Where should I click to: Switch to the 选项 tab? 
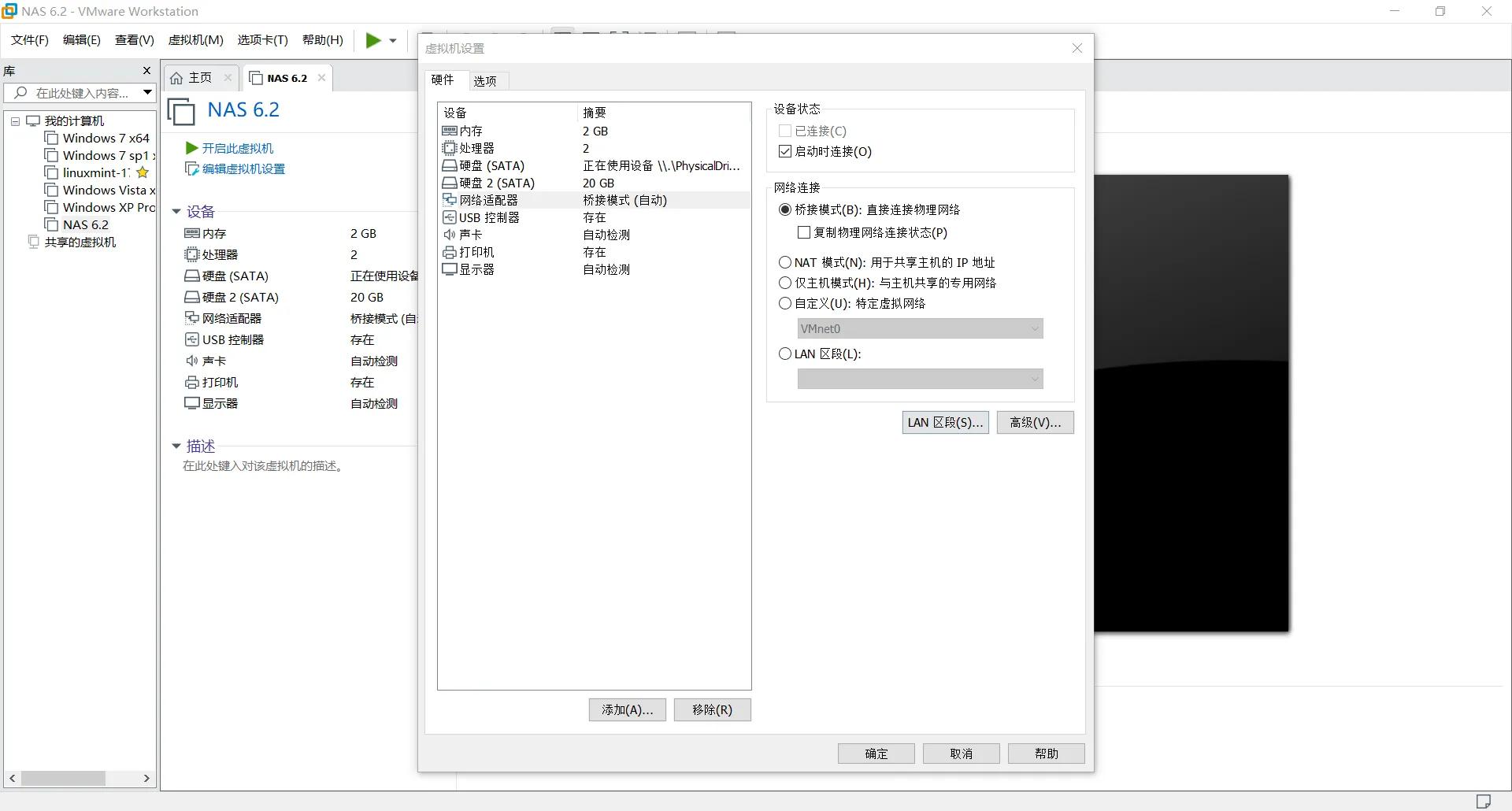(486, 80)
